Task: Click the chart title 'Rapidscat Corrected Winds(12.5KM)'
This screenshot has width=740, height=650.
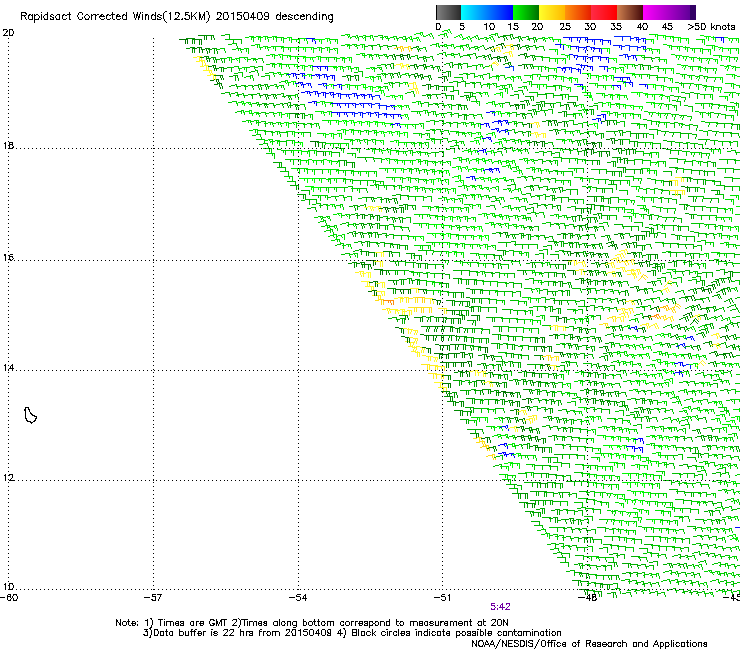Action: coord(115,17)
